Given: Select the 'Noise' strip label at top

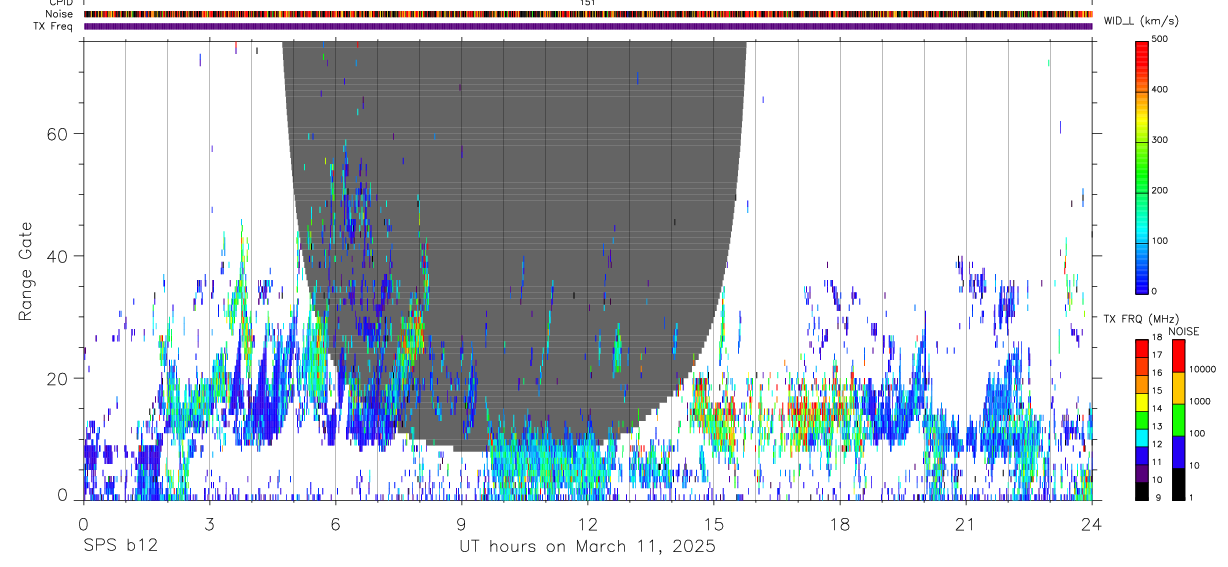Looking at the screenshot, I should point(59,14).
